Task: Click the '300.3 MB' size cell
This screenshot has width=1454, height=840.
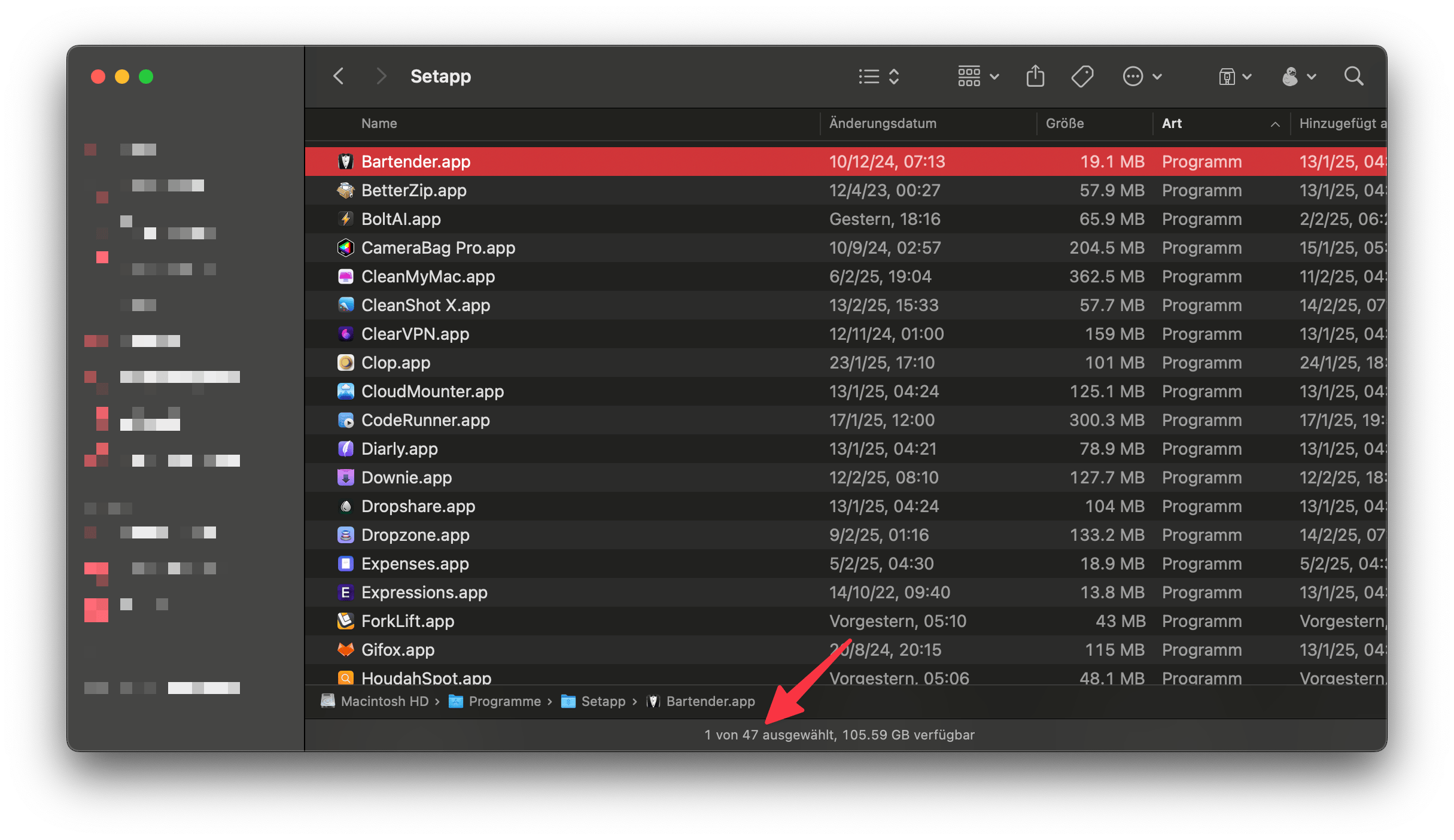Action: [1107, 420]
